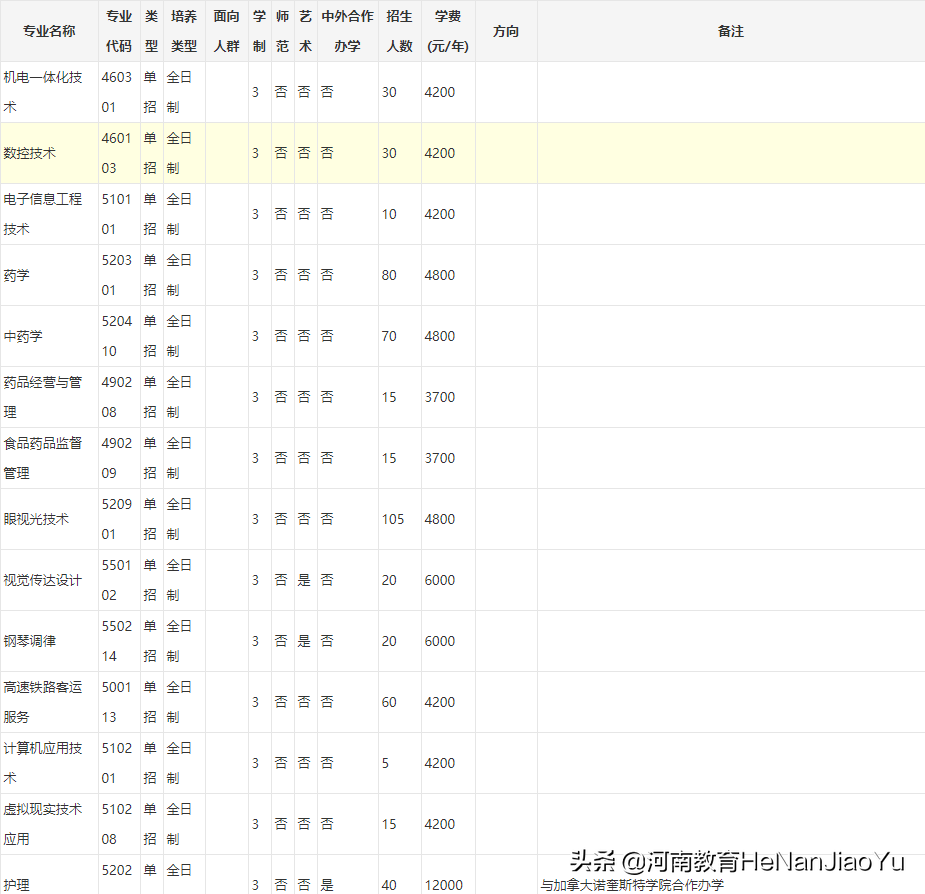
Task: Select the 机电一体化技术 major name cell
Action: coord(43,92)
